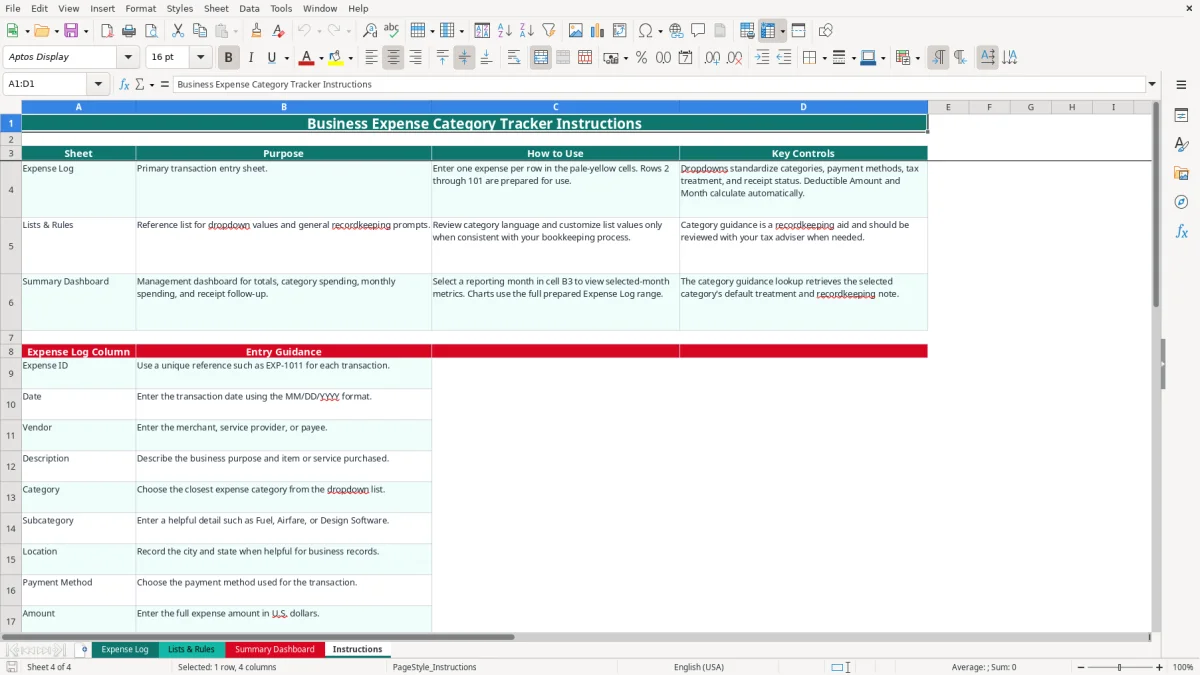The height and width of the screenshot is (675, 1200).
Task: Toggle Underline formatting
Action: 272,58
